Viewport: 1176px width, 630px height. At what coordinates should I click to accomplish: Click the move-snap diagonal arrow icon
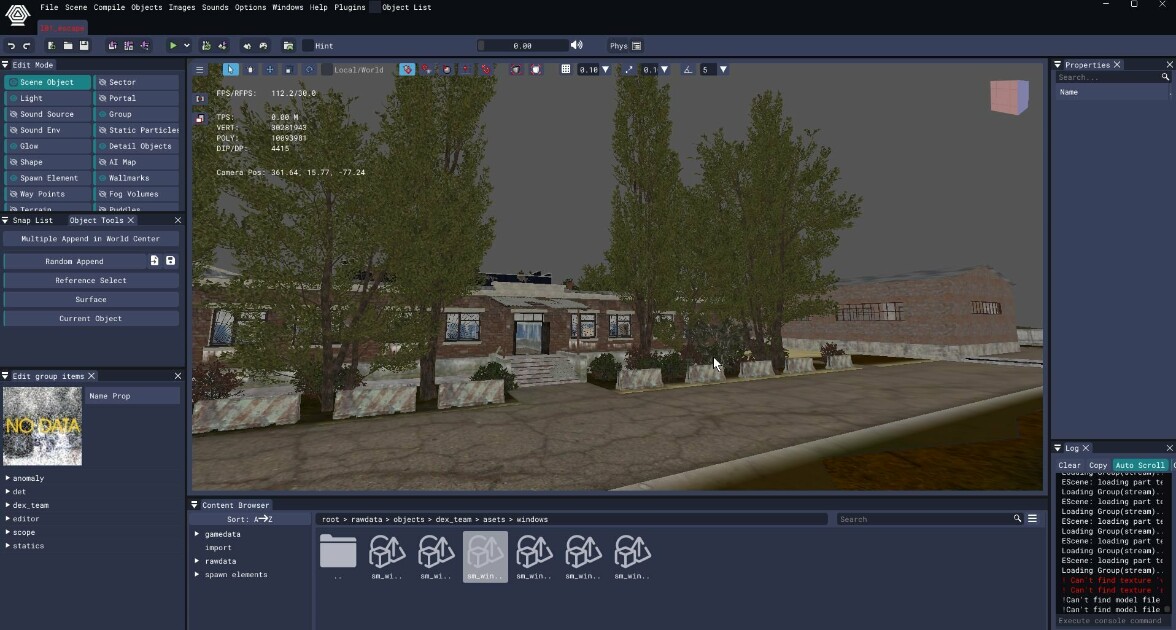[628, 69]
